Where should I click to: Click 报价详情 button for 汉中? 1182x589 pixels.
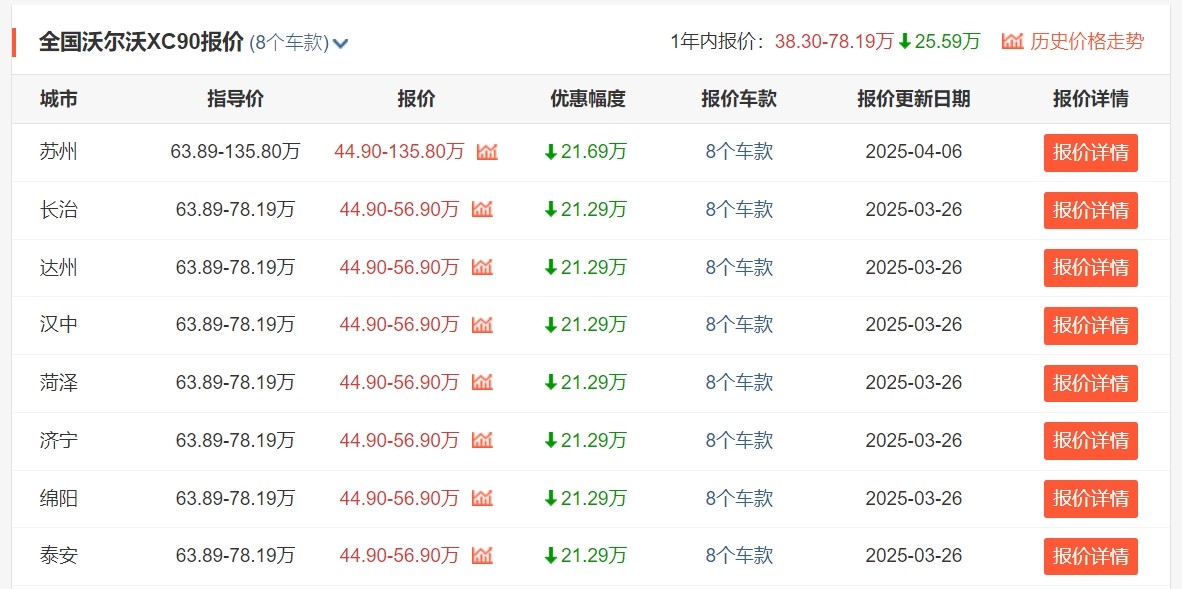[1090, 326]
